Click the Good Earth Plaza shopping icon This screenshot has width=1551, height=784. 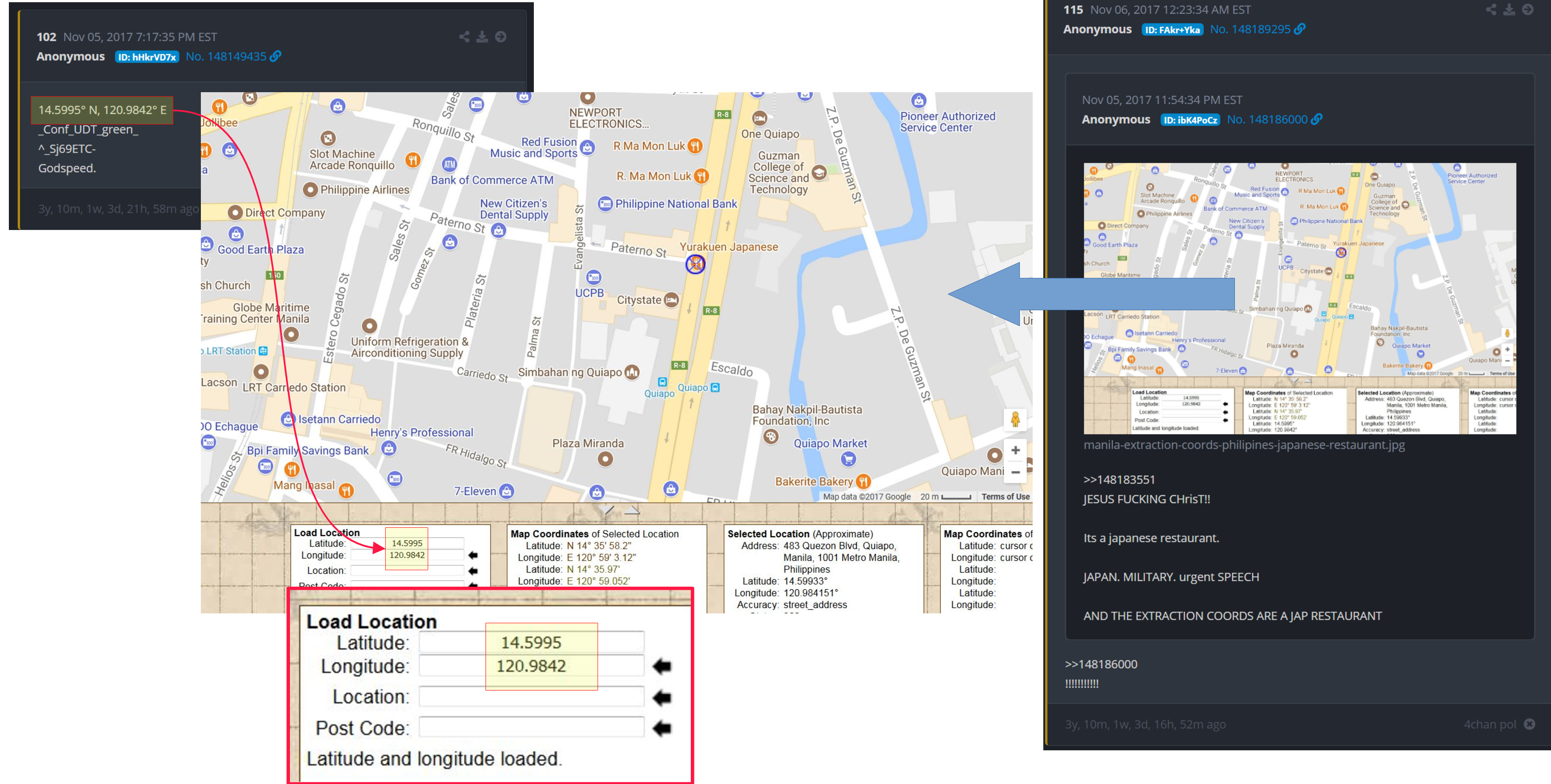coord(236,234)
